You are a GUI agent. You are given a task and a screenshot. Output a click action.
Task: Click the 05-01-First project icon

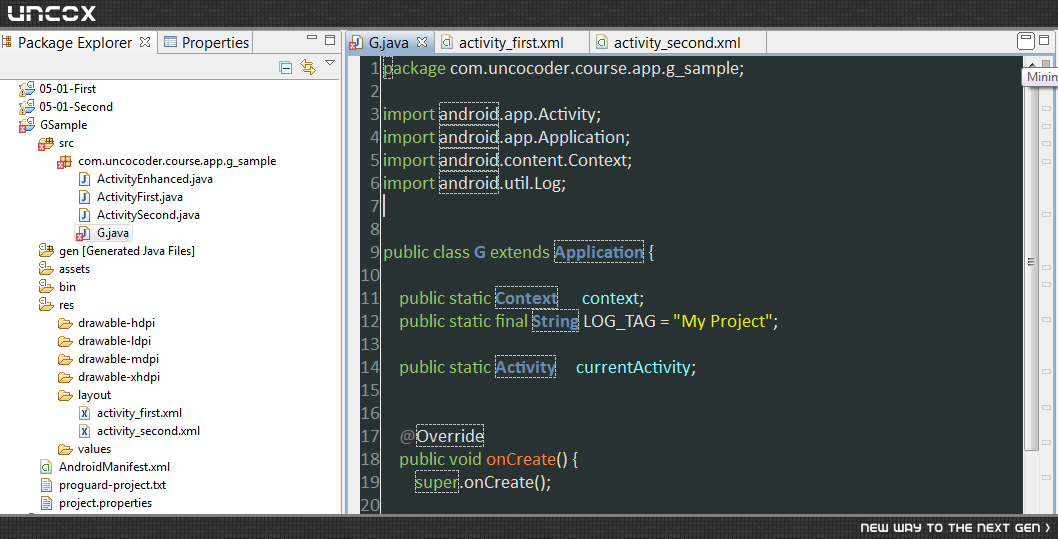click(x=27, y=88)
